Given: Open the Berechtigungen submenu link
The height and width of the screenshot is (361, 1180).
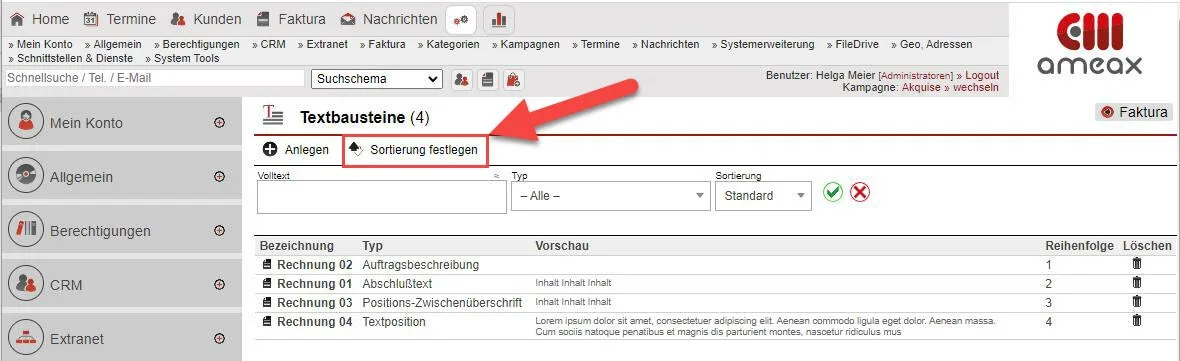Looking at the screenshot, I should 197,44.
